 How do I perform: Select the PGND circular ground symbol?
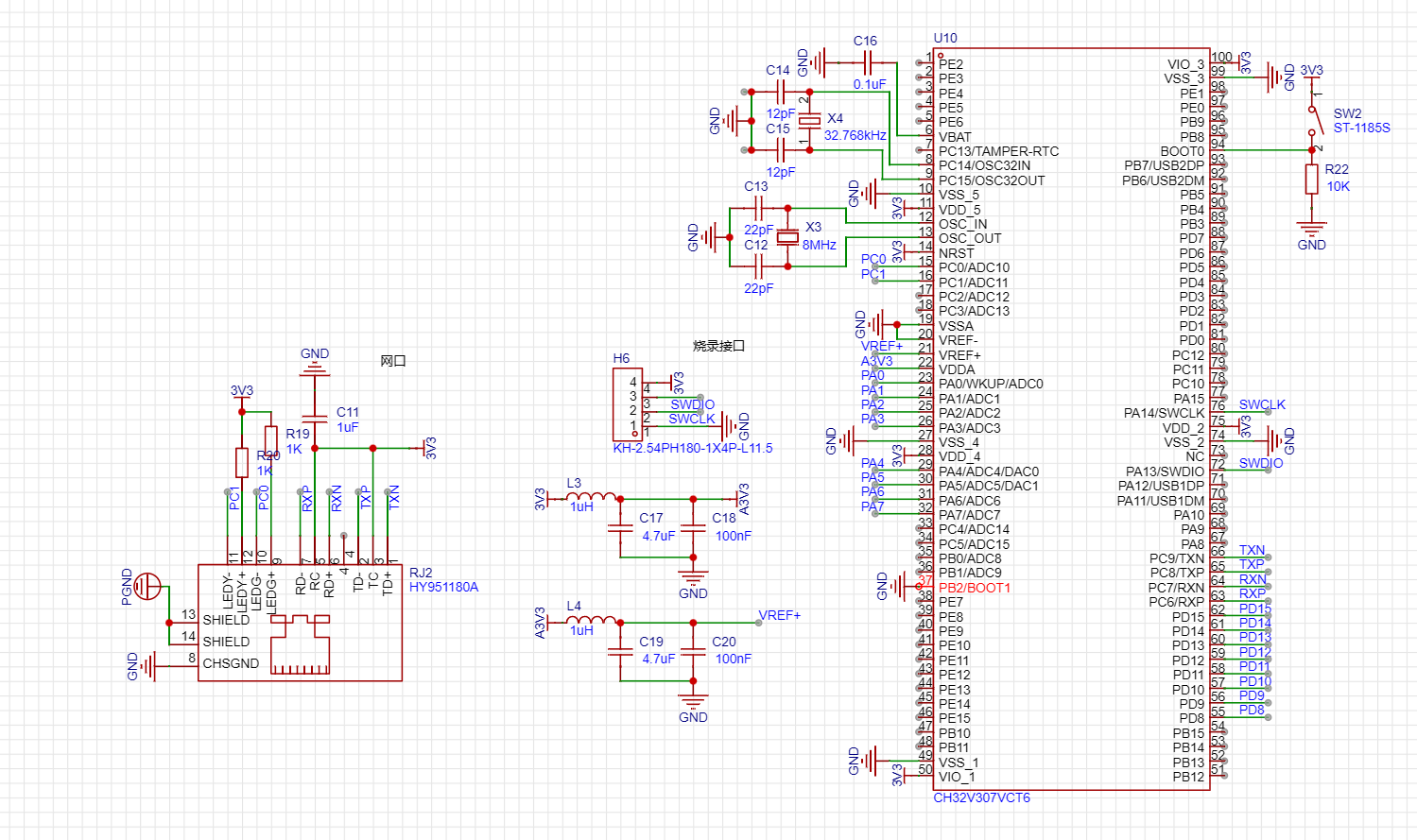click(147, 587)
